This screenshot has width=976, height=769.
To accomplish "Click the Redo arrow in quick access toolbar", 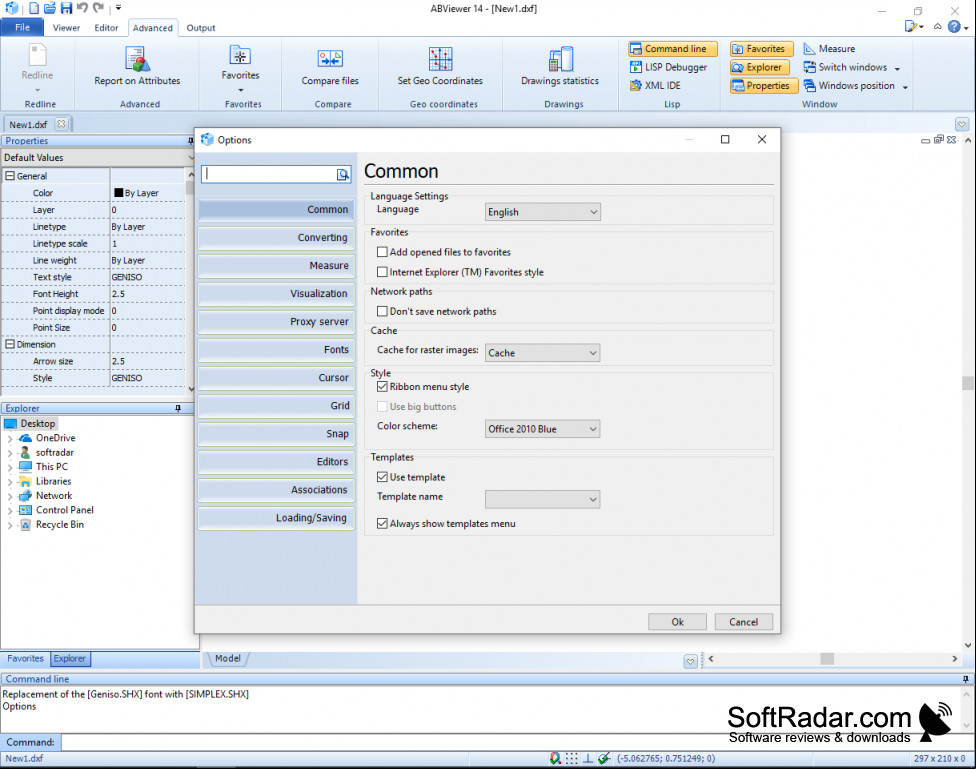I will (x=98, y=8).
